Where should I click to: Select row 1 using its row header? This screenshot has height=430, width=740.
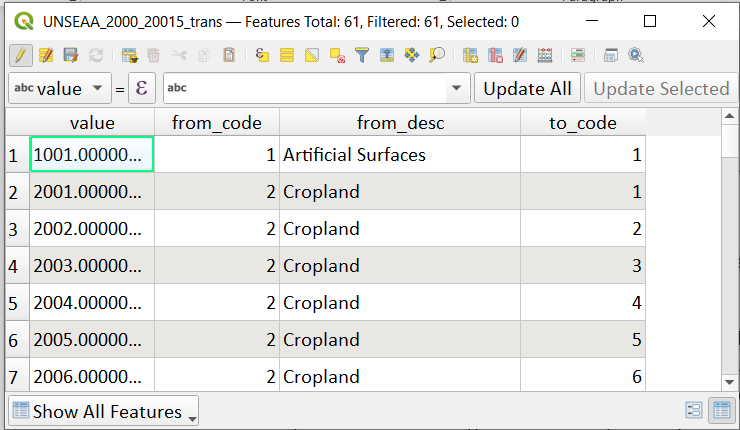(x=17, y=155)
